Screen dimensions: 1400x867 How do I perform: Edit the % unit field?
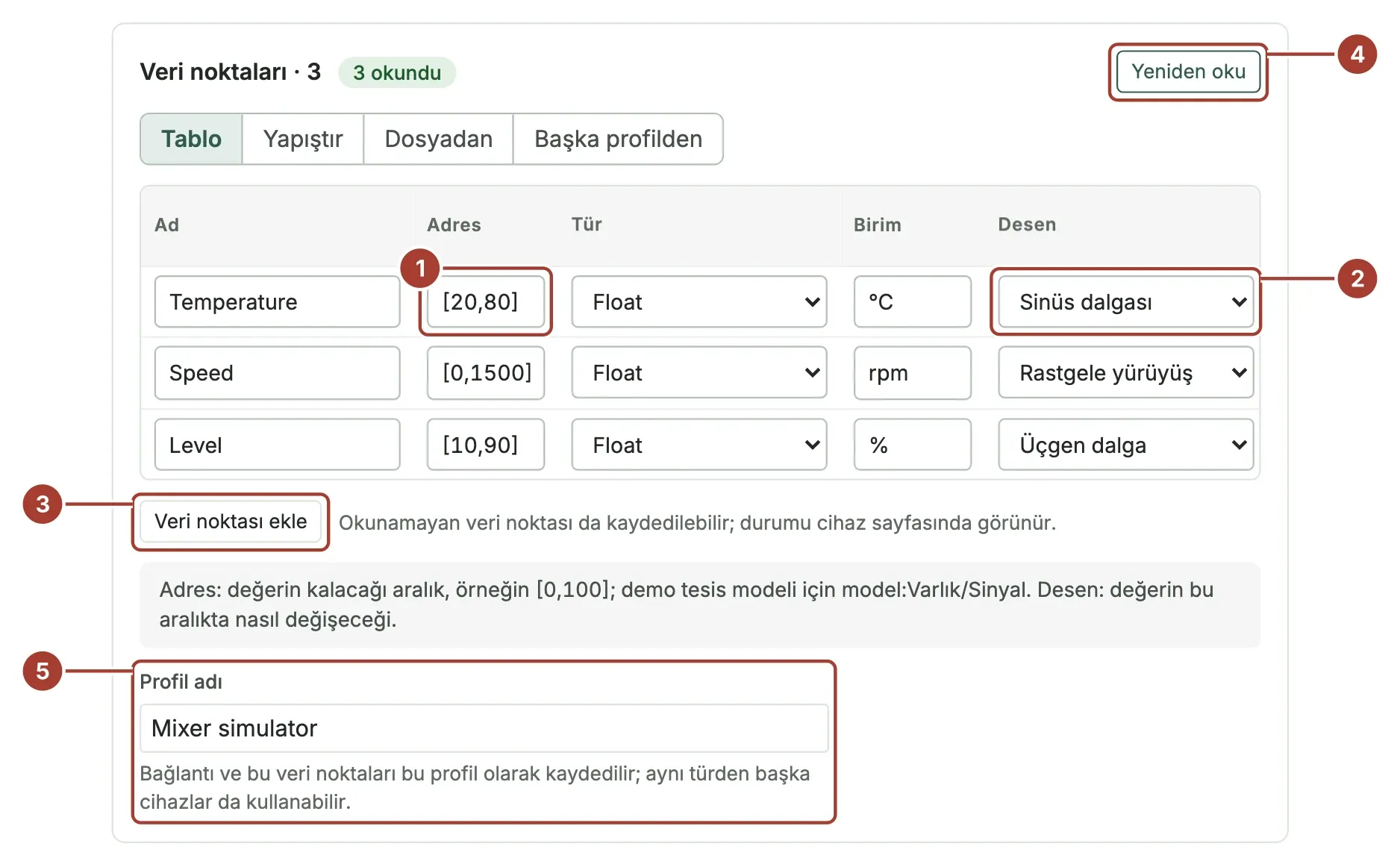[x=913, y=445]
